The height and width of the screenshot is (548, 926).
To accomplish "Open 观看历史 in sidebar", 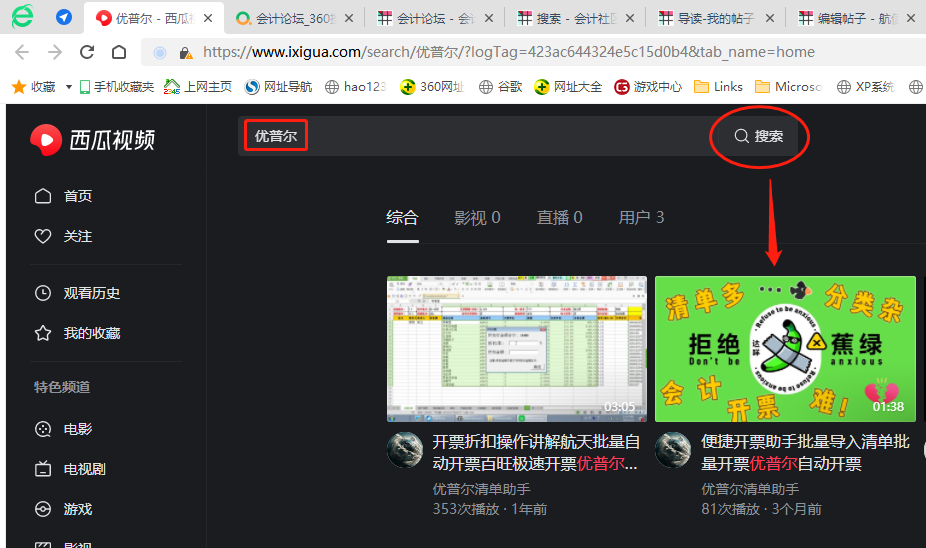I will point(77,293).
